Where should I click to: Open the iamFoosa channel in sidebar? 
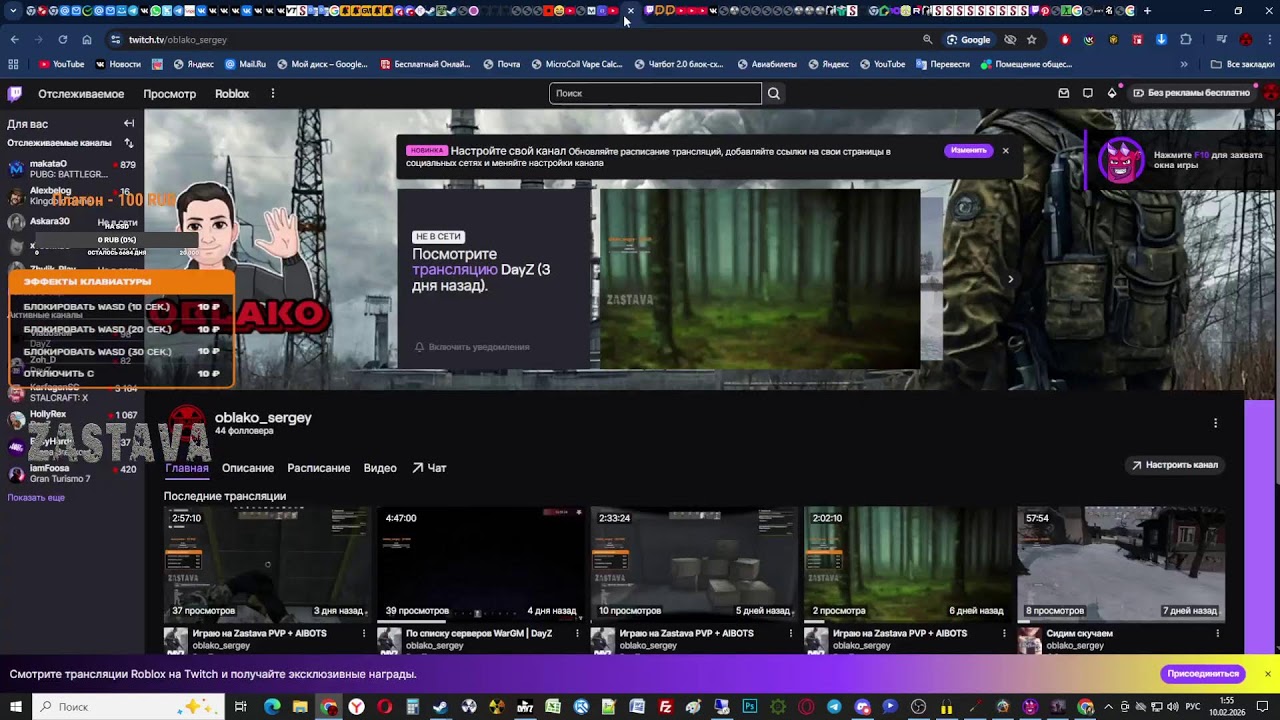click(72, 473)
